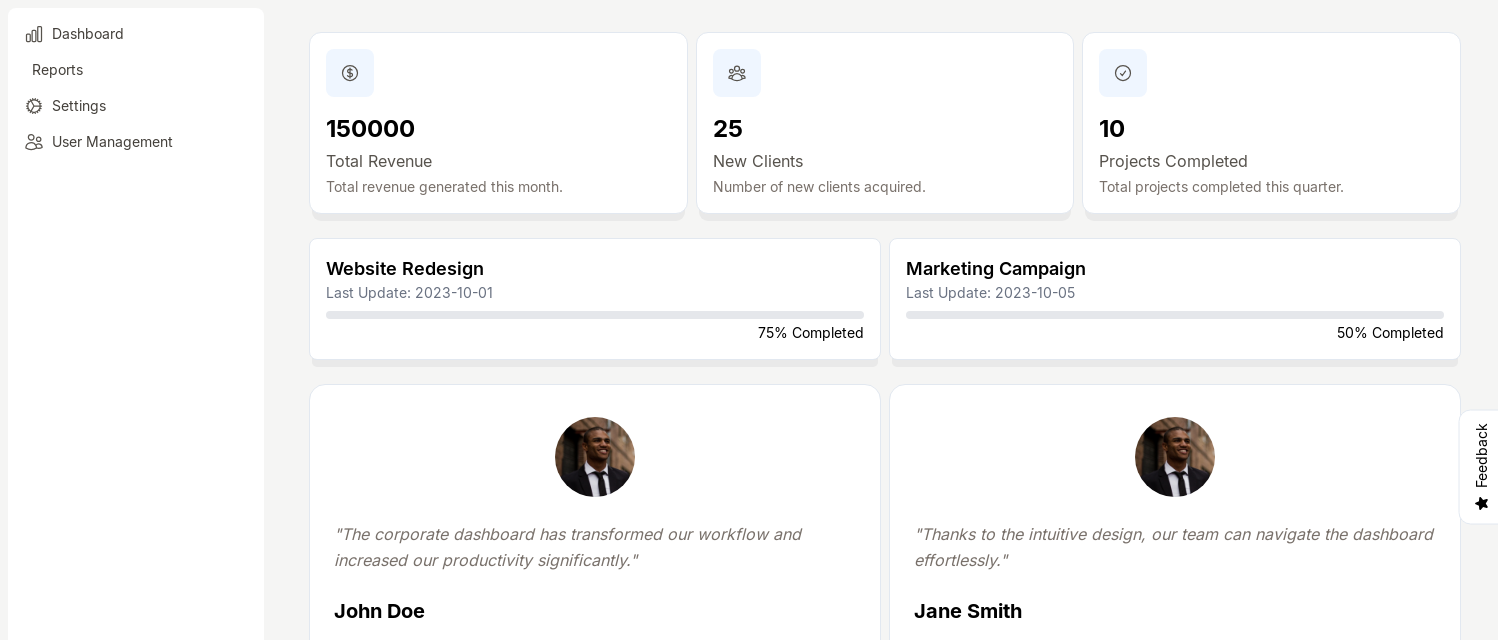This screenshot has width=1498, height=640.
Task: Click the Jane Smith testimonial quote
Action: pos(1173,547)
